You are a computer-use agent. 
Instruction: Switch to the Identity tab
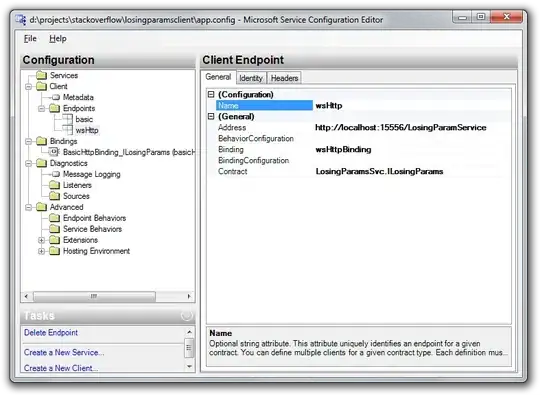[251, 78]
